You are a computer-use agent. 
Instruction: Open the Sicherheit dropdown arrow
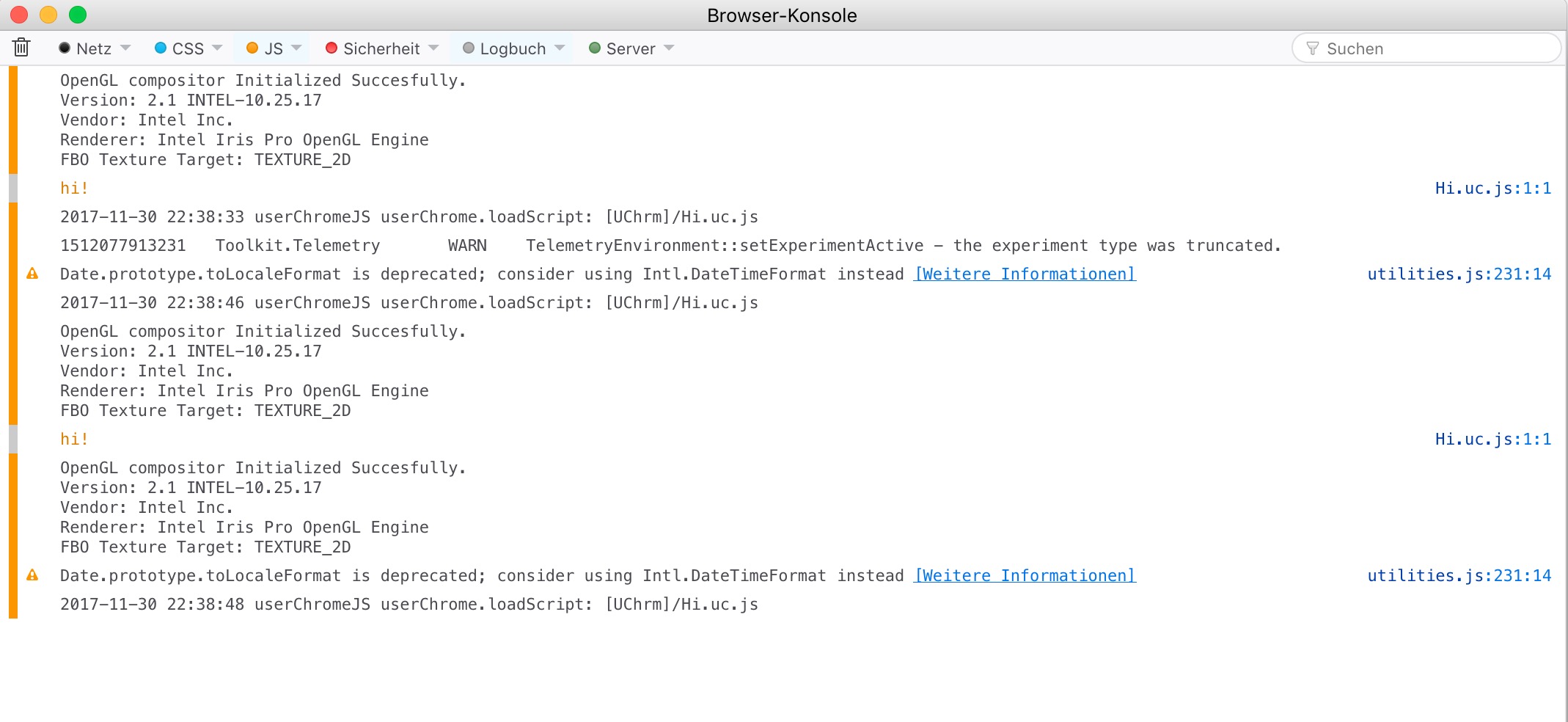[433, 48]
